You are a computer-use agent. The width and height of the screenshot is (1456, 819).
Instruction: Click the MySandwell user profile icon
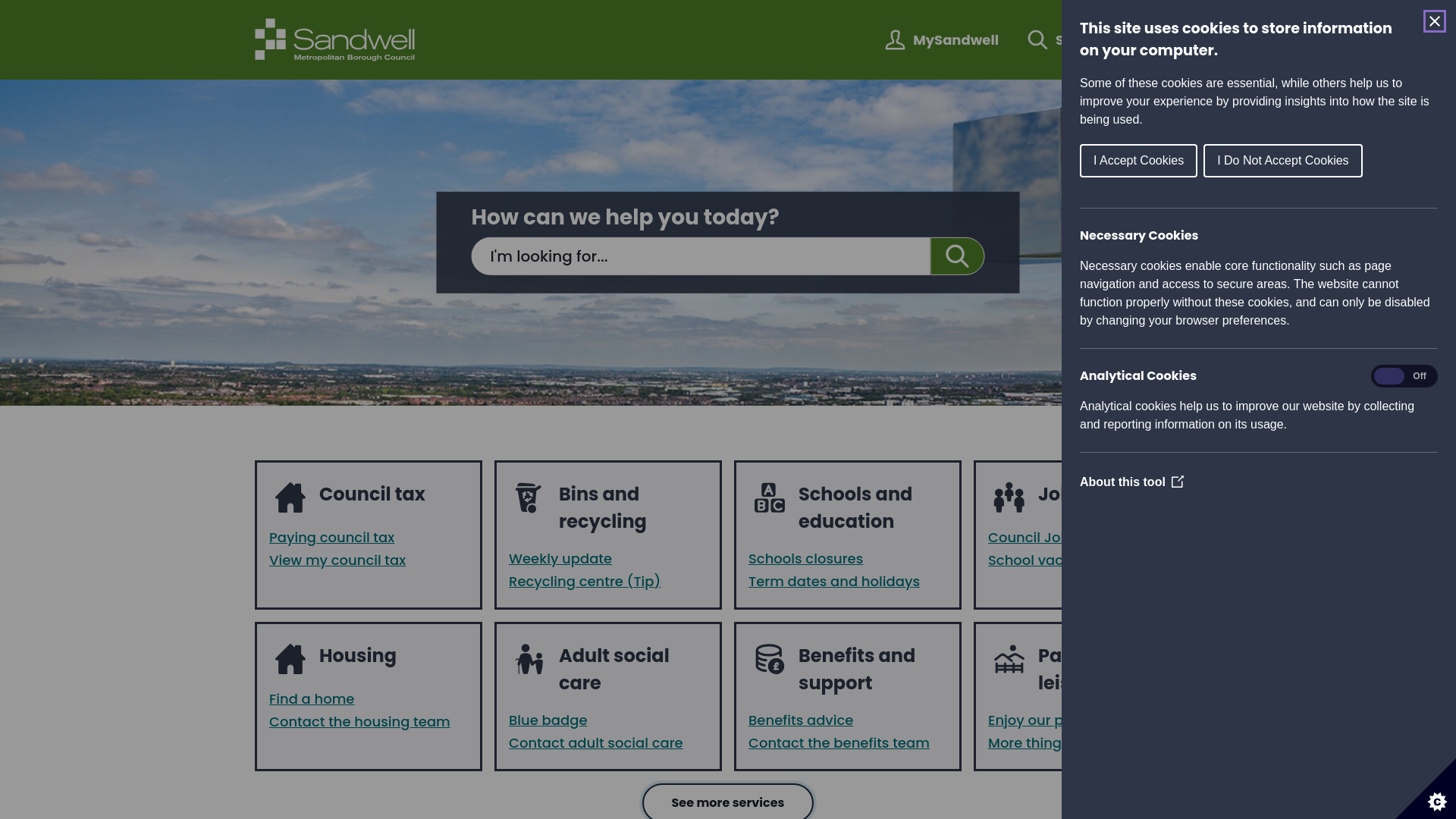(x=895, y=40)
